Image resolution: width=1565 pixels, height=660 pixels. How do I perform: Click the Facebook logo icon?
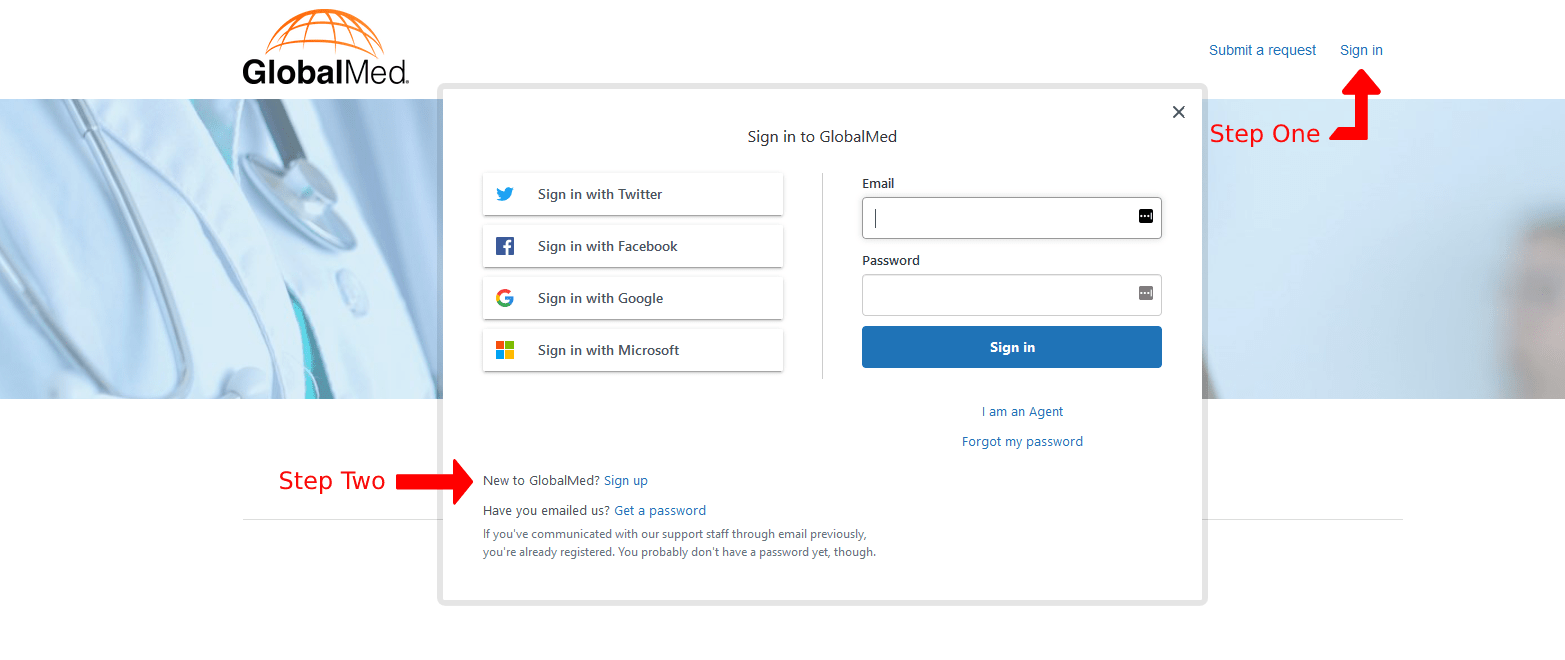505,245
